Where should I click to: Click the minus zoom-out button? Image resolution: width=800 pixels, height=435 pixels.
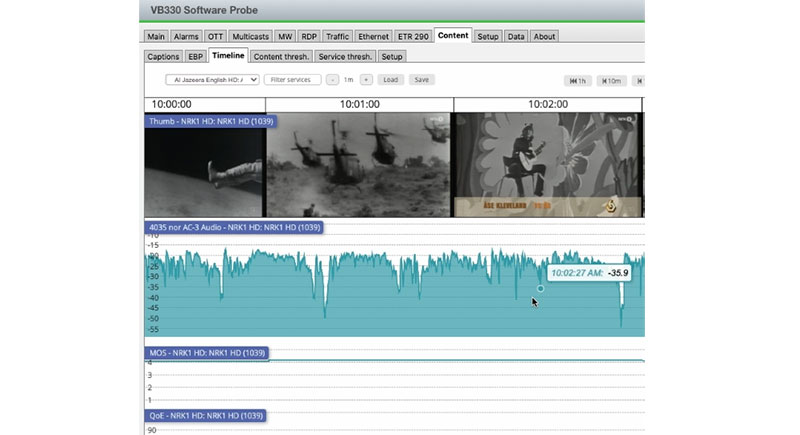(x=332, y=79)
